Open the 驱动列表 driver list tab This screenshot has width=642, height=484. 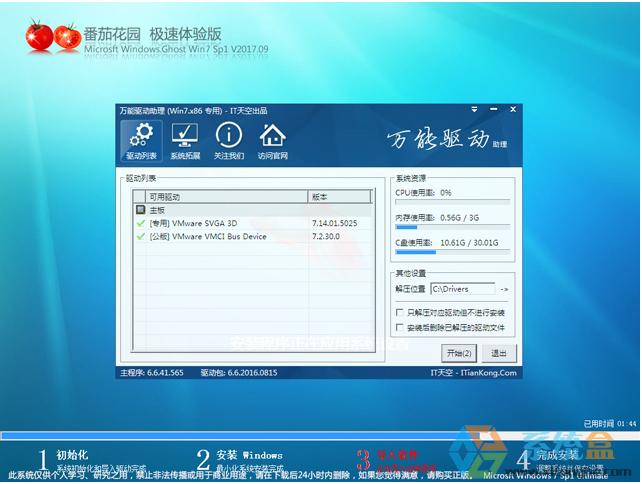[x=142, y=142]
